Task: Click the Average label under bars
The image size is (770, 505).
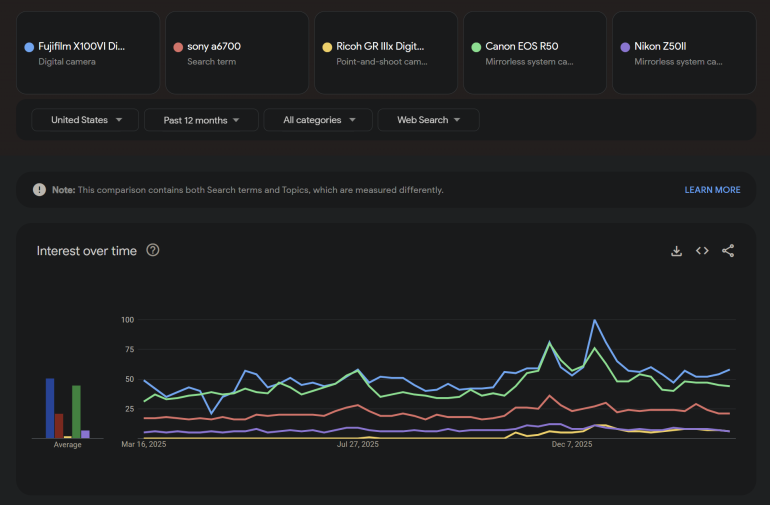Action: (x=68, y=445)
